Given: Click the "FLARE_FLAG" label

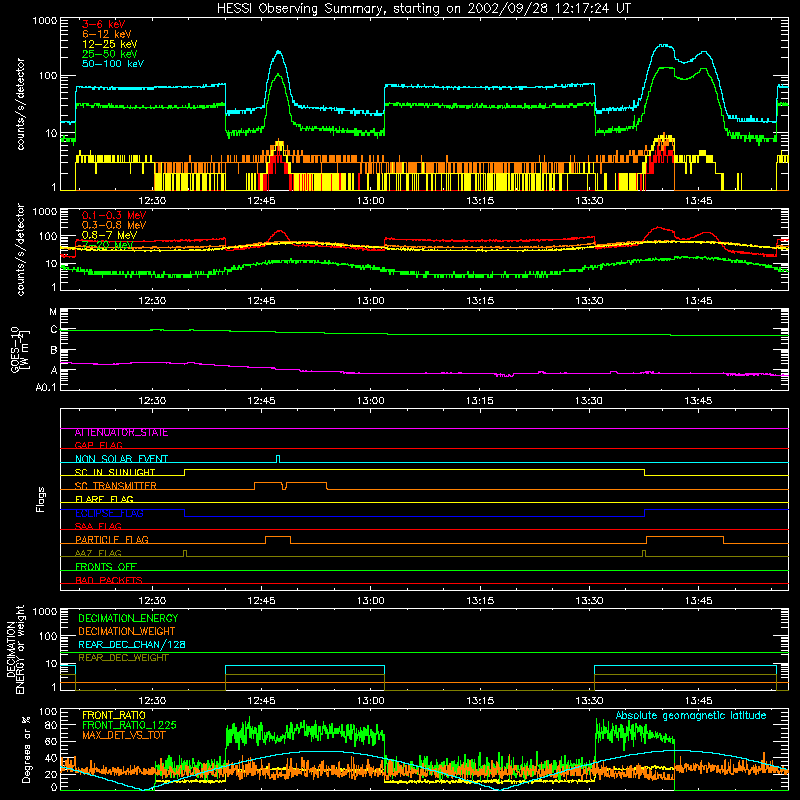Looking at the screenshot, I should click(104, 499).
